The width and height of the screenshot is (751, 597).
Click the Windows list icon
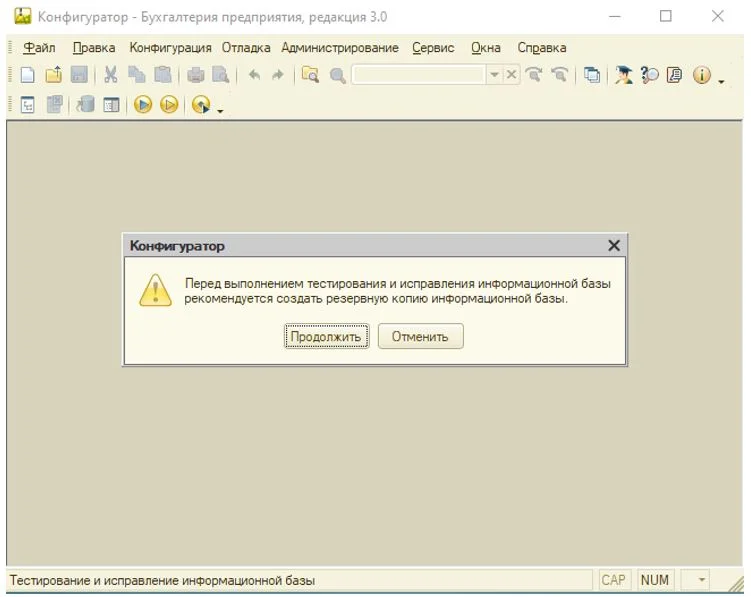click(592, 75)
